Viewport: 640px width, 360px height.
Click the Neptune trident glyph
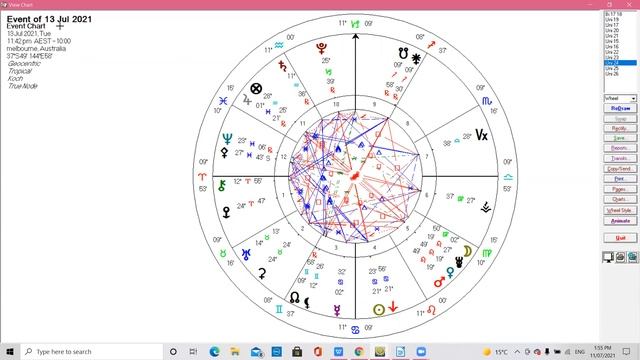coord(227,139)
